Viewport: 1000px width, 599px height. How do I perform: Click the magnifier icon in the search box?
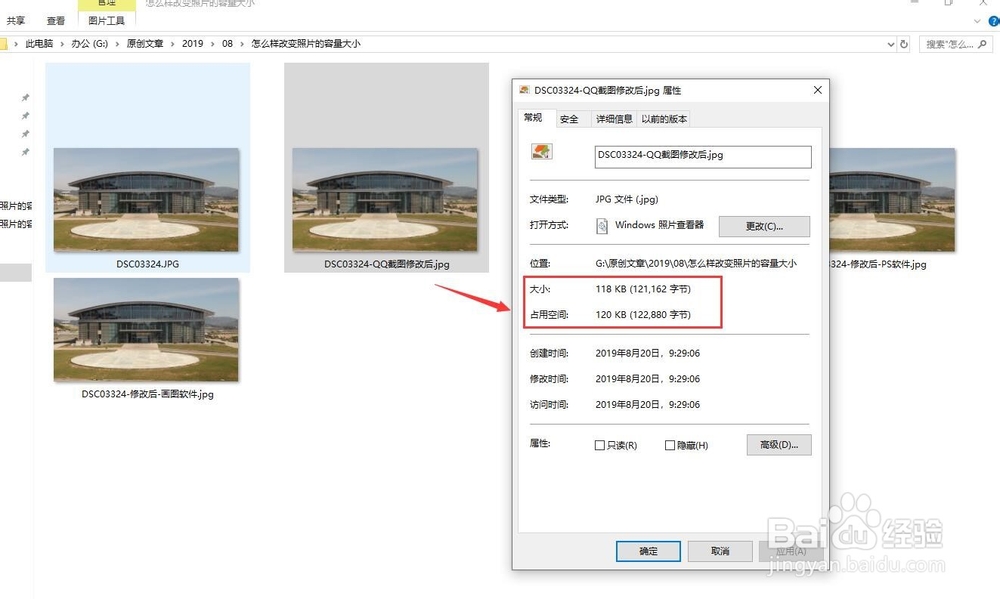click(982, 44)
